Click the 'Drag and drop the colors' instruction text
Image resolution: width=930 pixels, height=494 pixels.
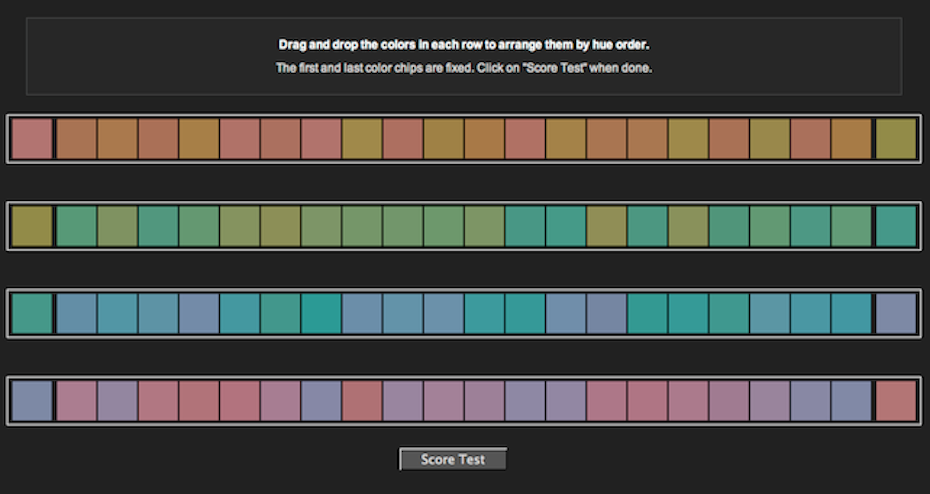464,45
